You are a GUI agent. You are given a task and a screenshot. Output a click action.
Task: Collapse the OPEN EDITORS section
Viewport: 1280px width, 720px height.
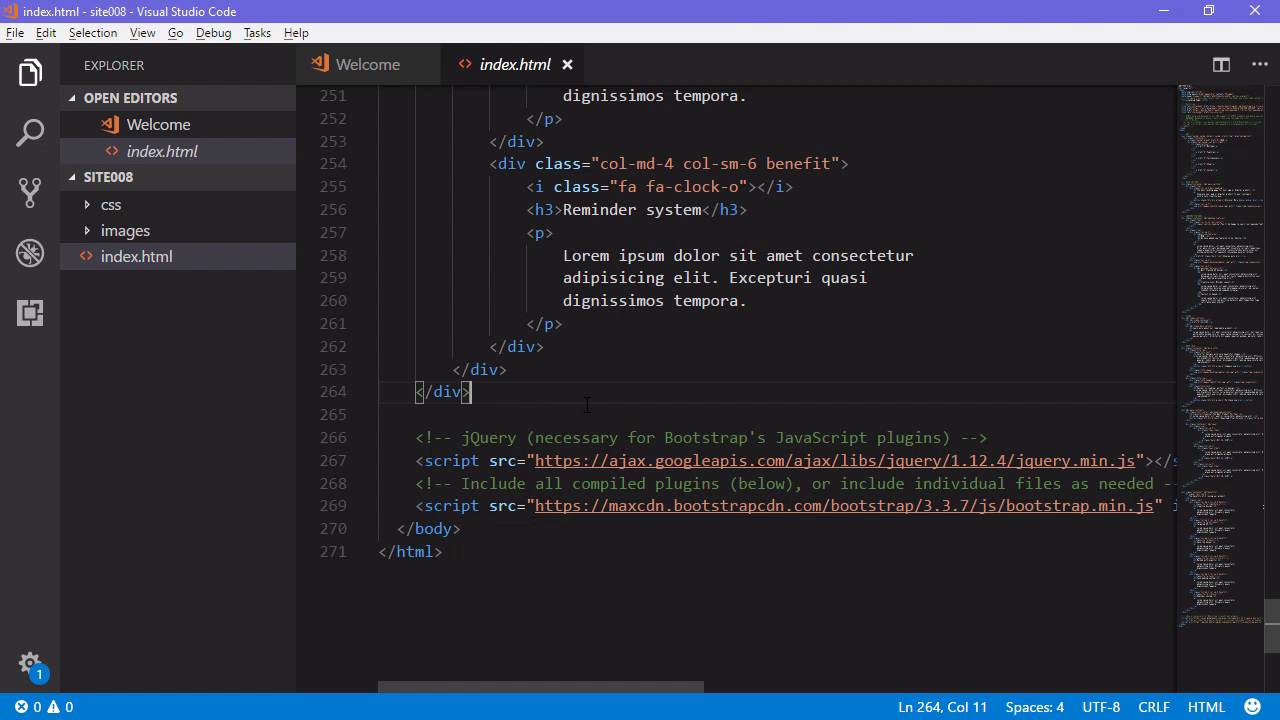[x=130, y=98]
